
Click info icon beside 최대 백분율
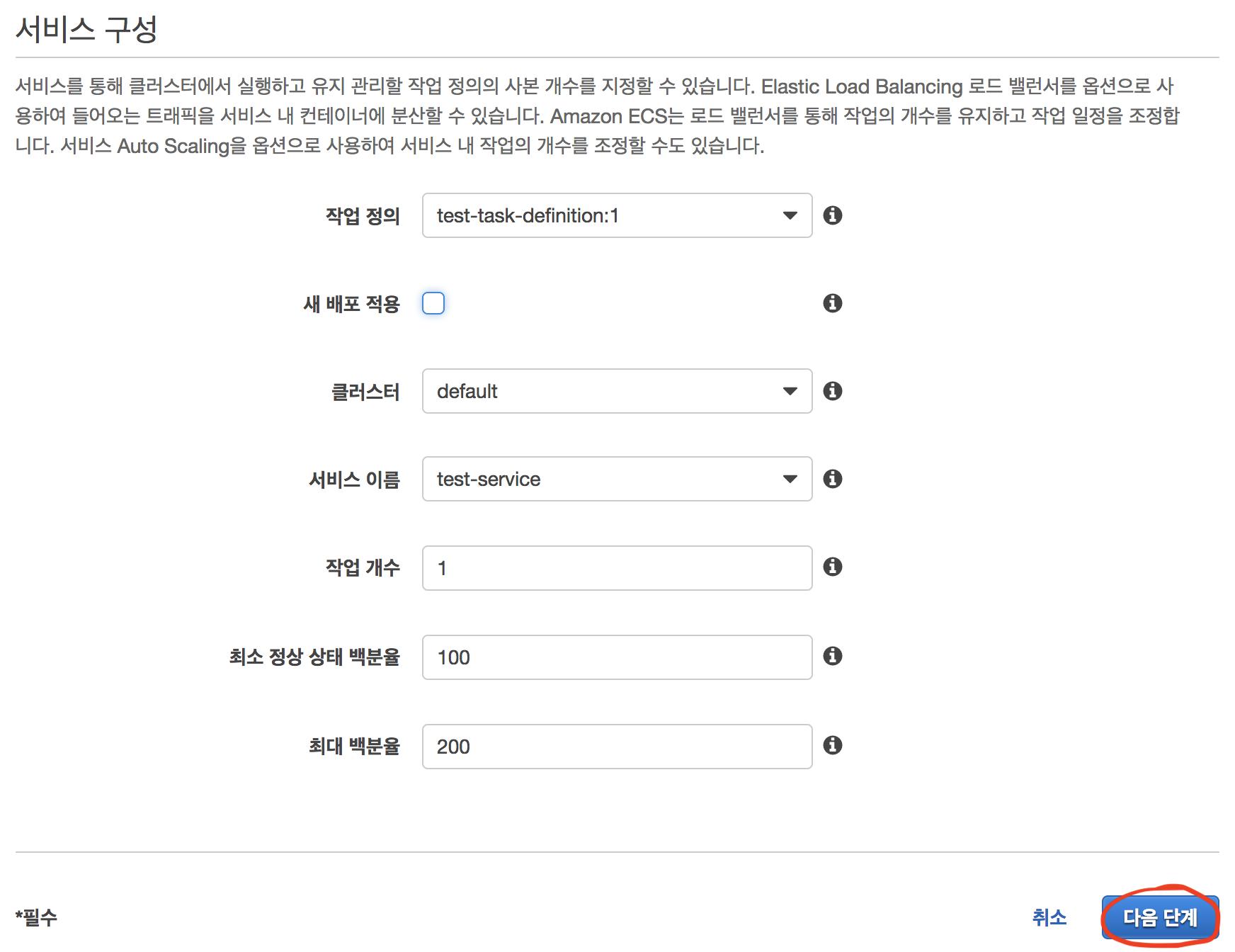(x=833, y=745)
